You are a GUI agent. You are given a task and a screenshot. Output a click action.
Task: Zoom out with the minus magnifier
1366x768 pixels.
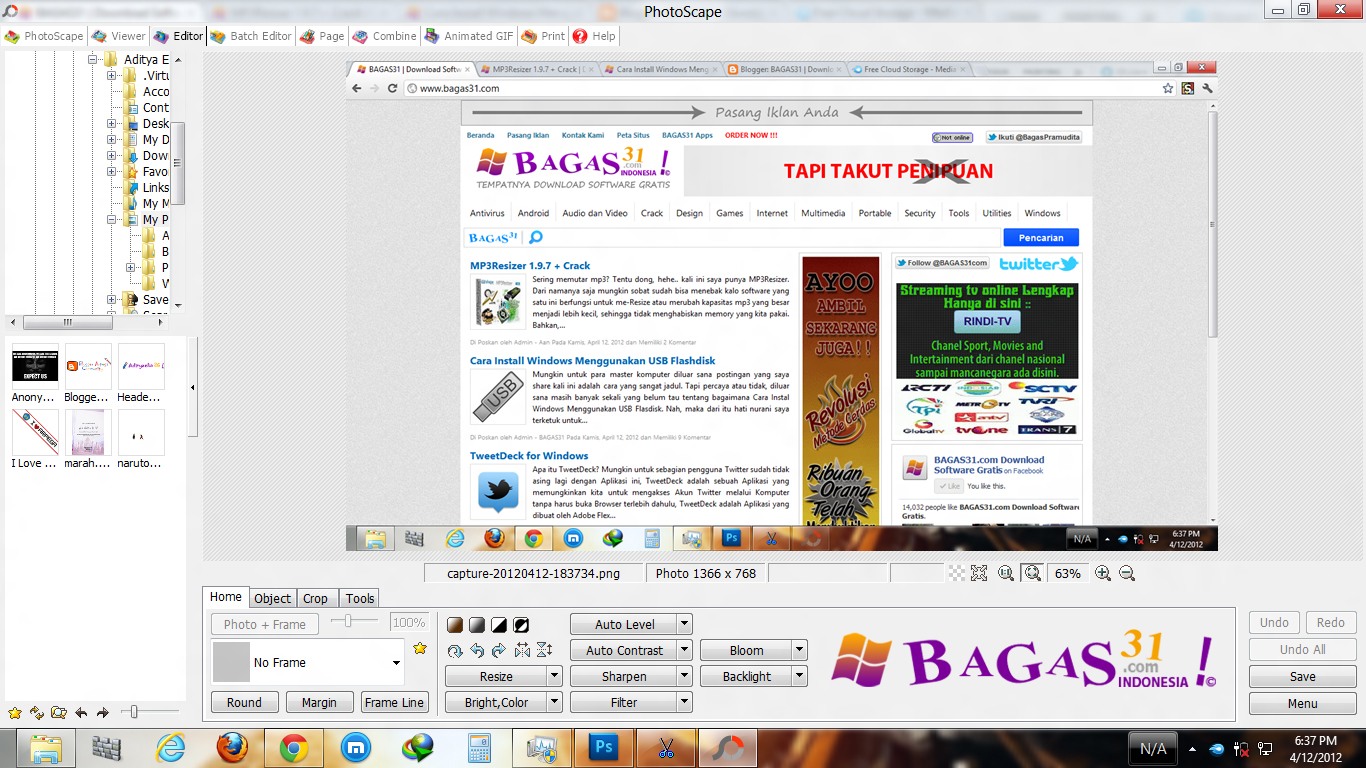(1127, 573)
